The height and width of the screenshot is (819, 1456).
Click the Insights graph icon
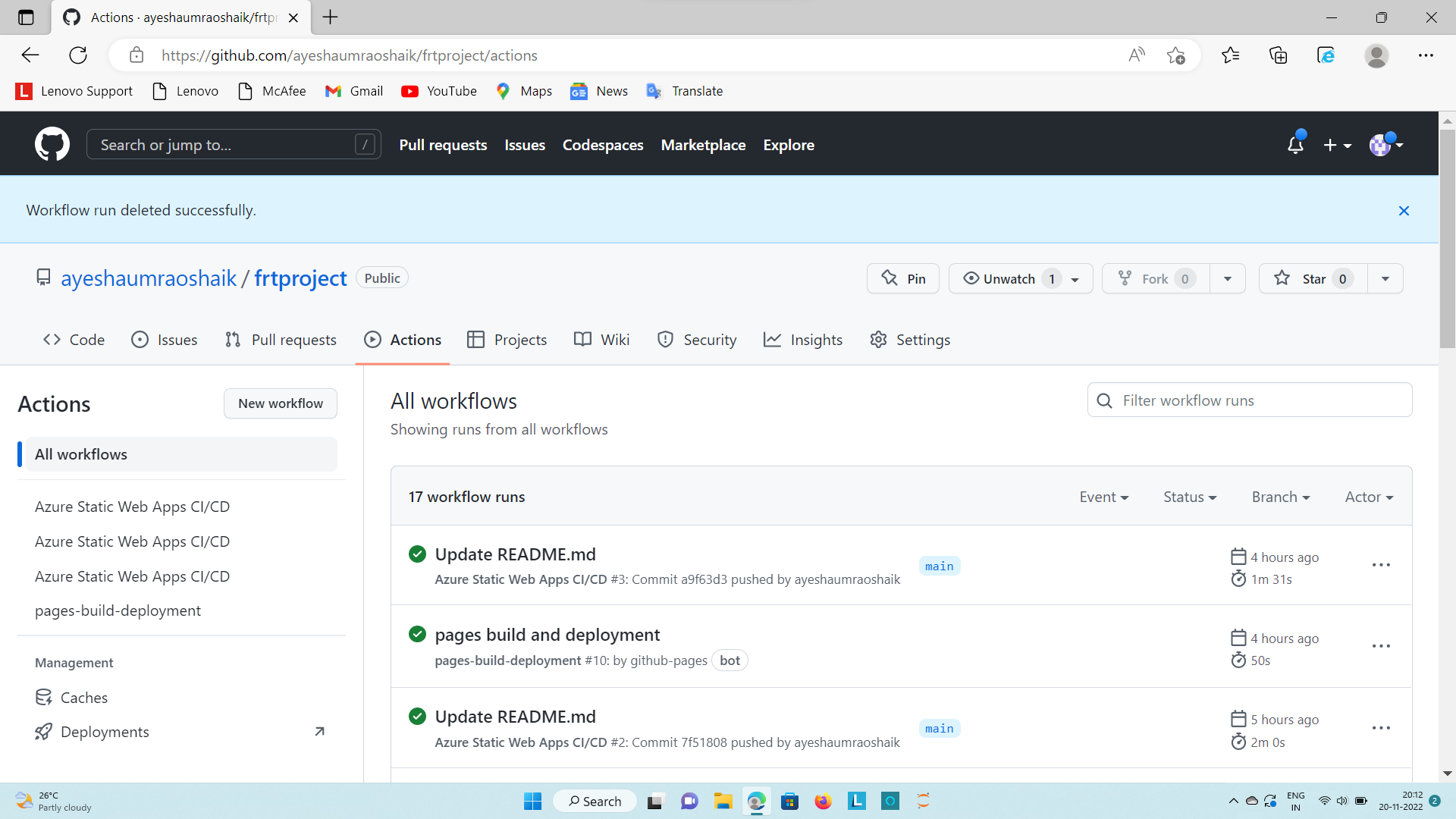(x=772, y=340)
